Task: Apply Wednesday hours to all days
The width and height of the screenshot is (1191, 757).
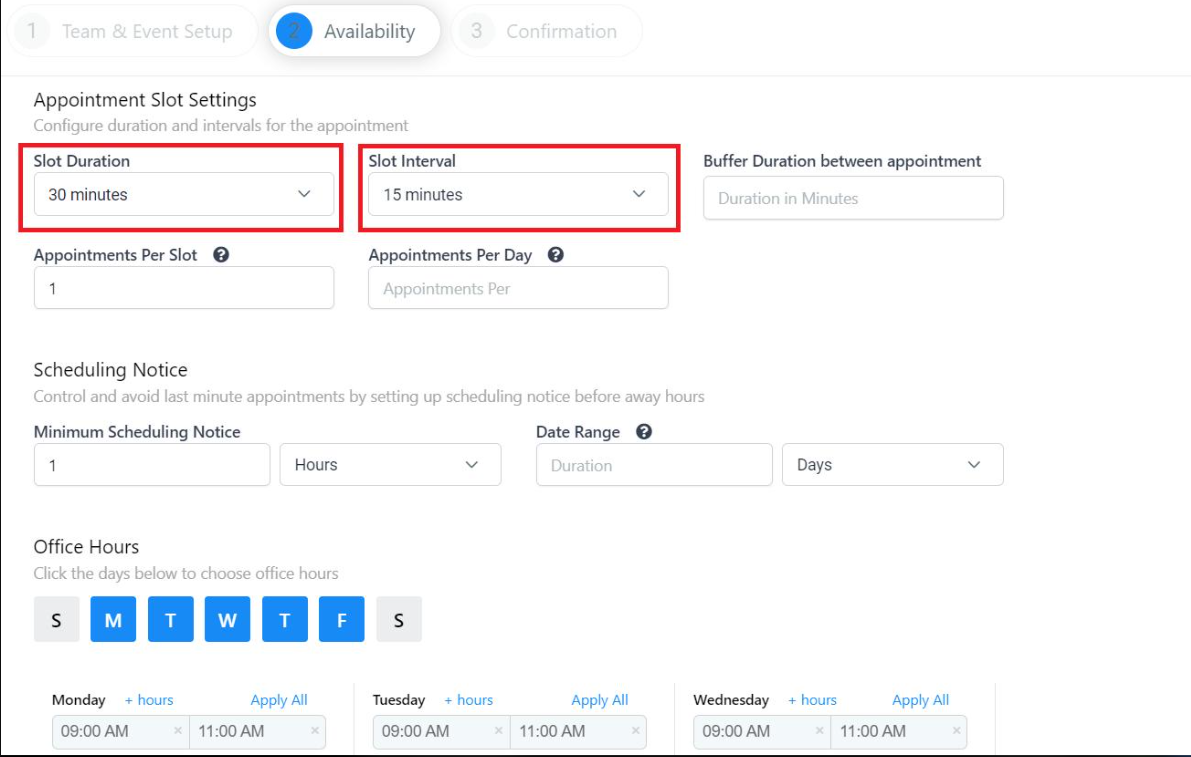Action: tap(920, 700)
